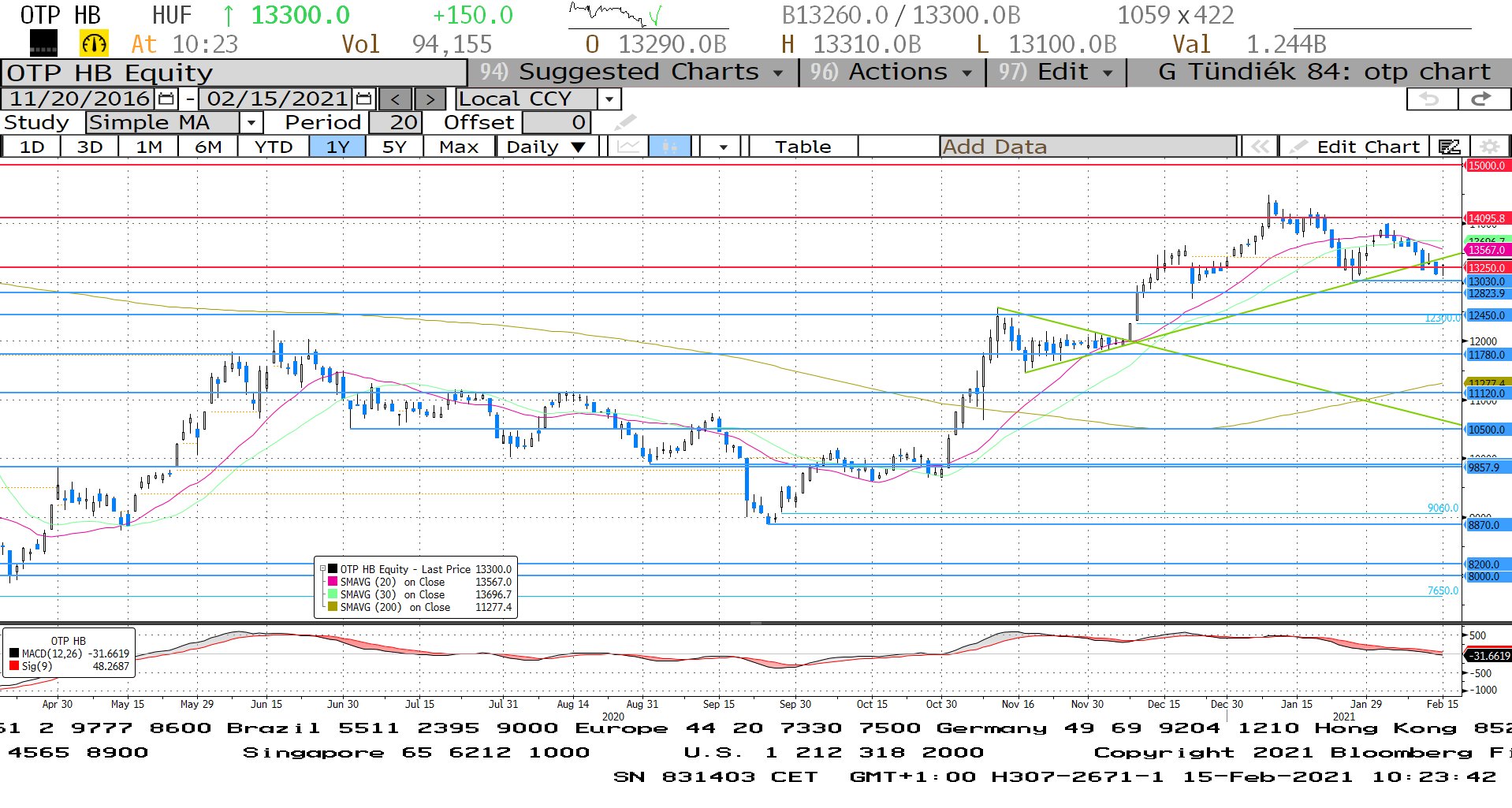1512x808 pixels.
Task: Open the Daily periodicity dropdown
Action: click(546, 147)
